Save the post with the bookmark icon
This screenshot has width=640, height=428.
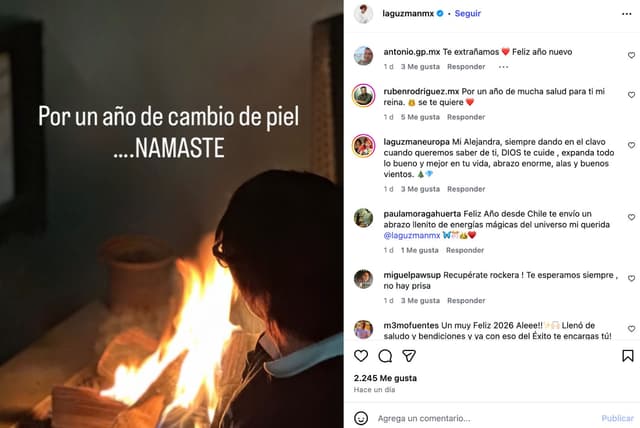[628, 356]
